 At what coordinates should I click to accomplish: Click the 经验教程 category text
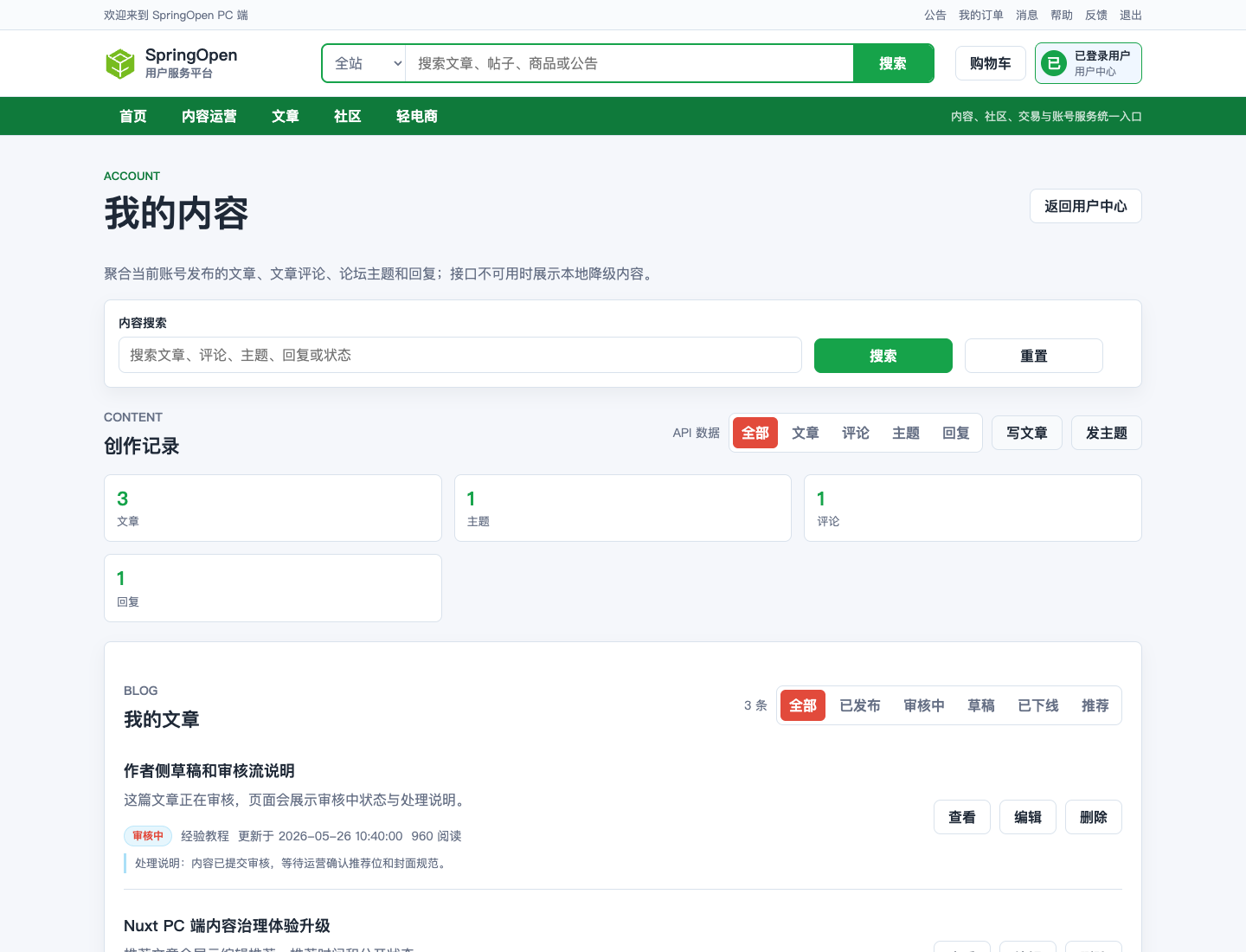(x=205, y=836)
